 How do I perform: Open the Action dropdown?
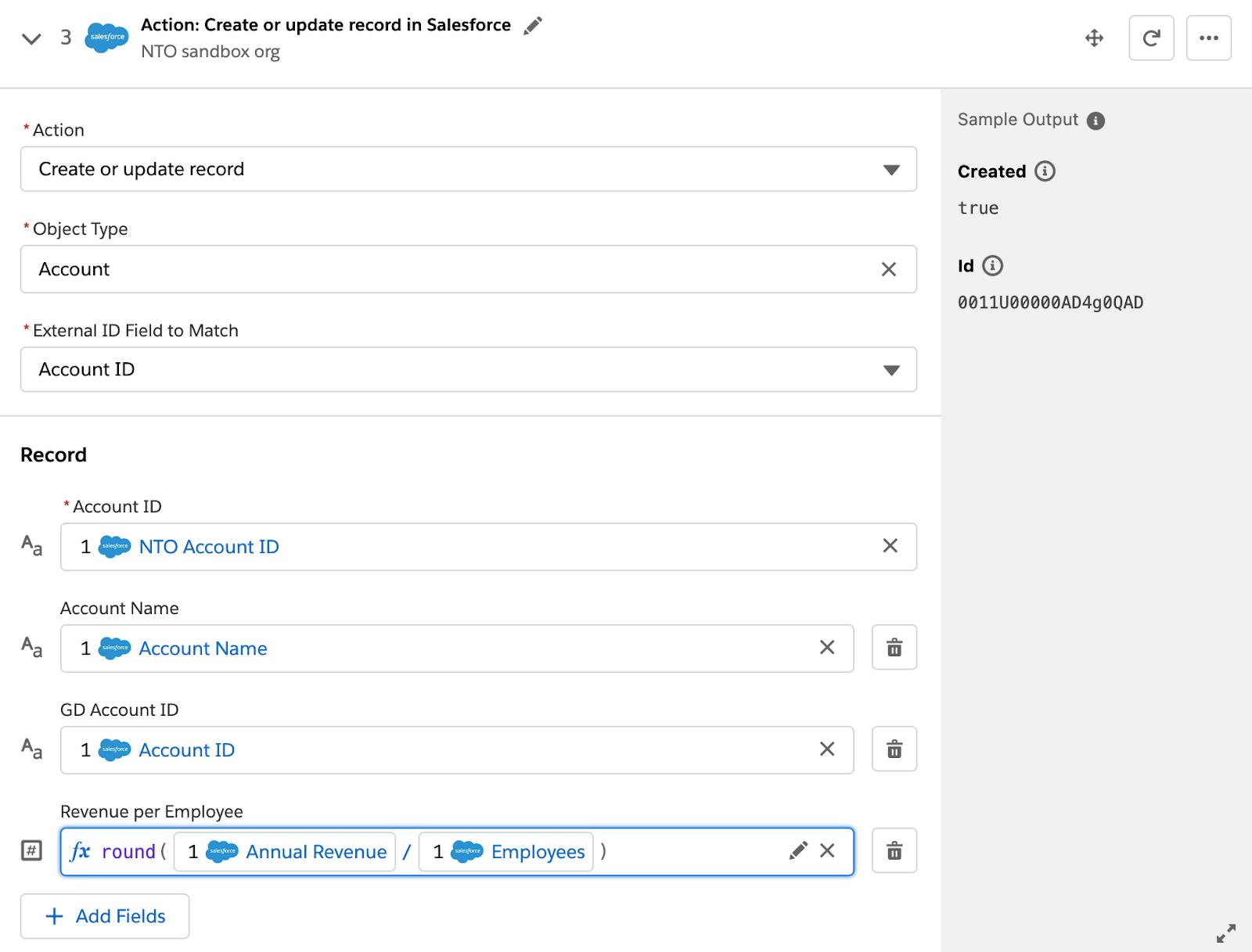coord(469,169)
